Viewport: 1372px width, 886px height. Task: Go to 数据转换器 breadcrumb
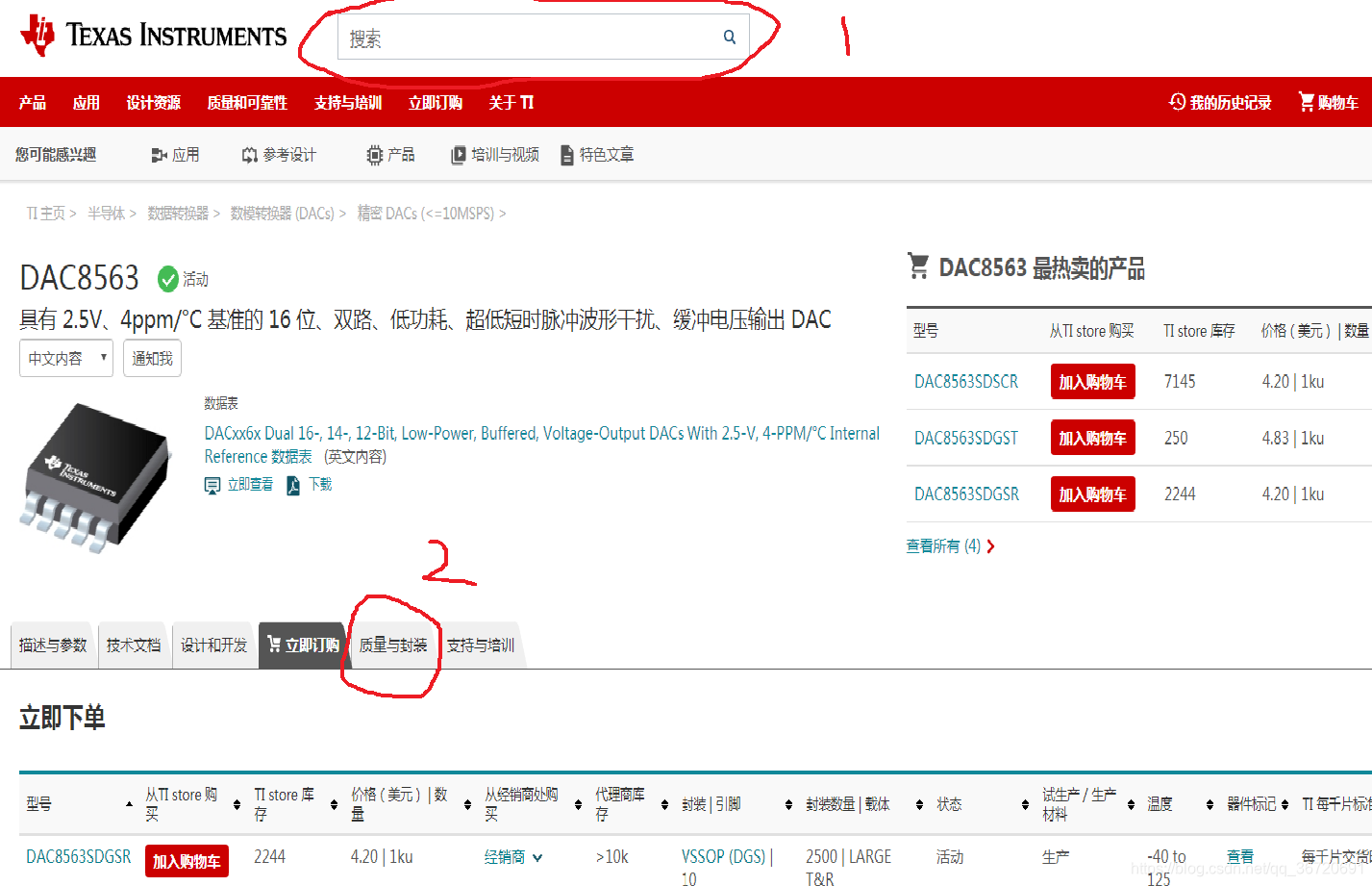click(178, 214)
